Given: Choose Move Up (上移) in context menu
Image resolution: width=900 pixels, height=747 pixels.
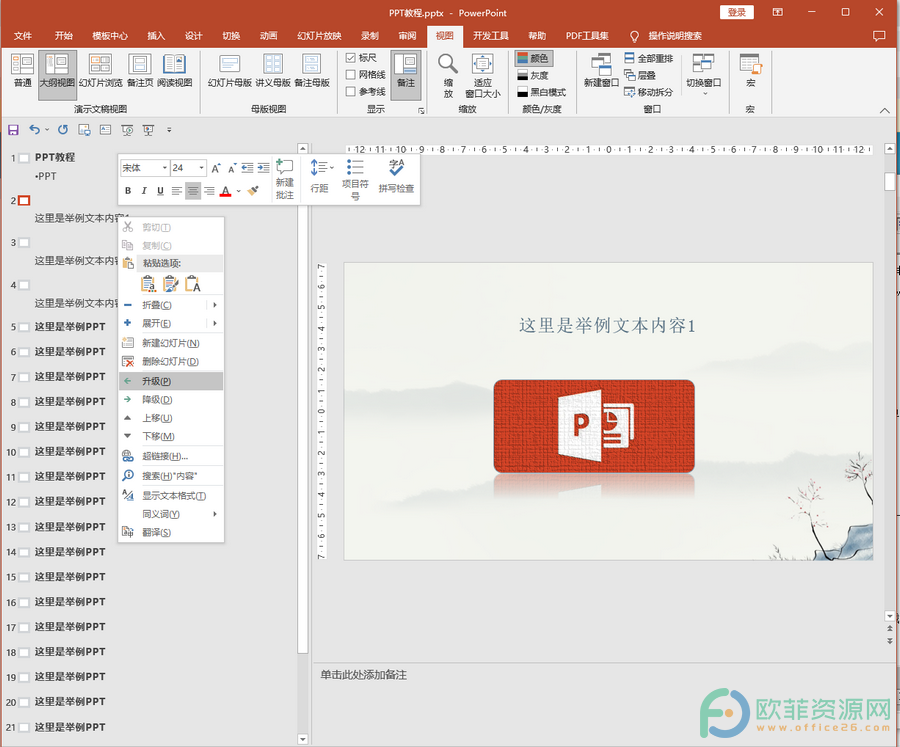Looking at the screenshot, I should pos(171,417).
